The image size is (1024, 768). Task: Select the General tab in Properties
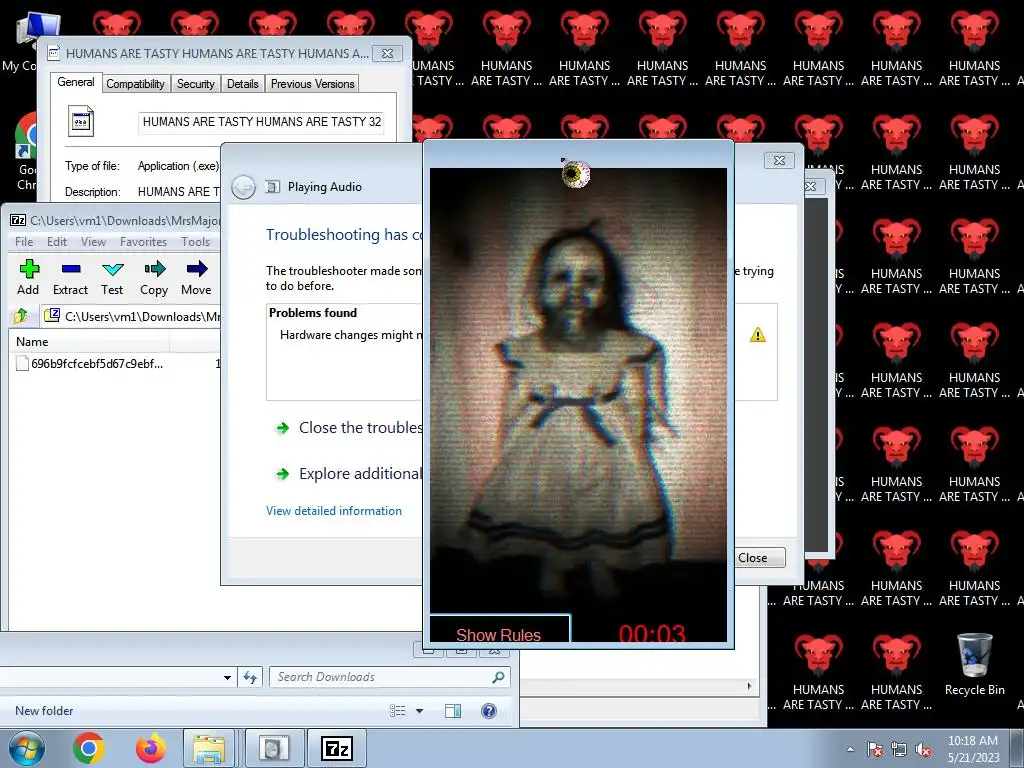(76, 82)
